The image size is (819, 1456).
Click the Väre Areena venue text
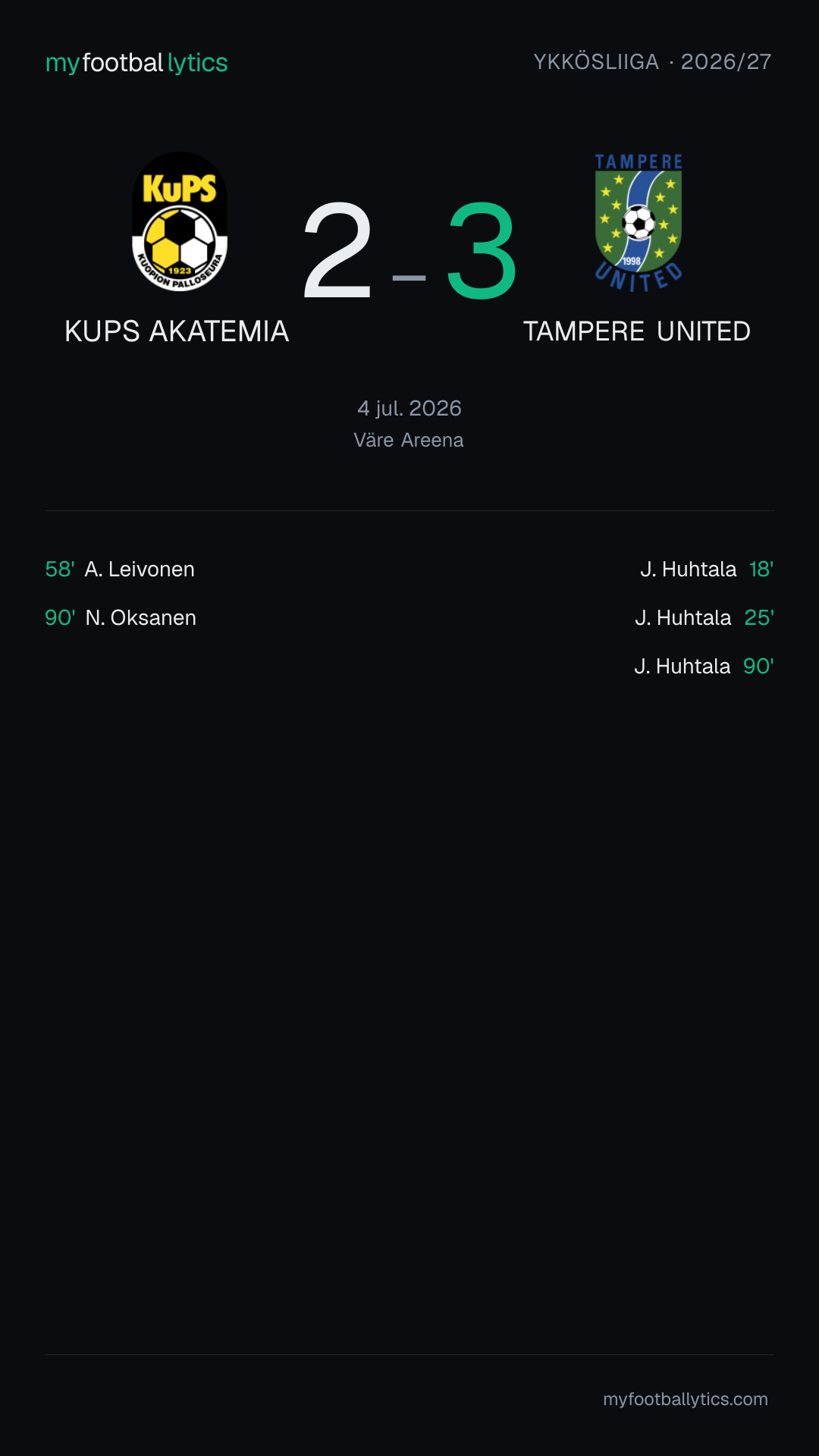pos(409,440)
